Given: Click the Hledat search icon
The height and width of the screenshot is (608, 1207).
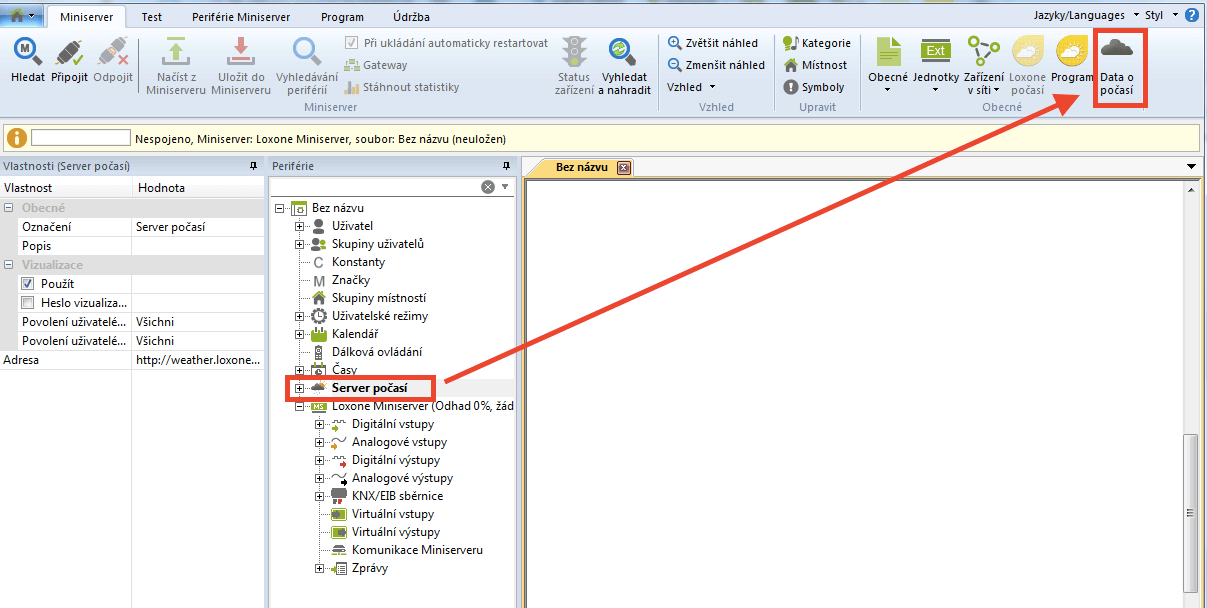Looking at the screenshot, I should click(28, 53).
